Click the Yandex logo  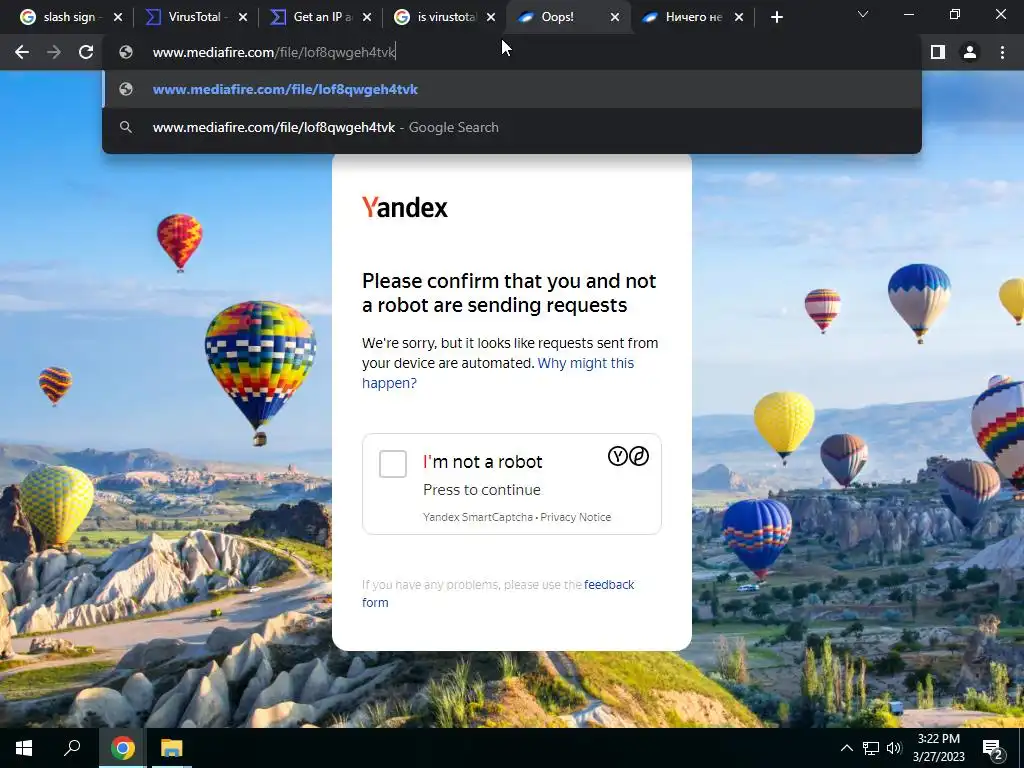405,208
